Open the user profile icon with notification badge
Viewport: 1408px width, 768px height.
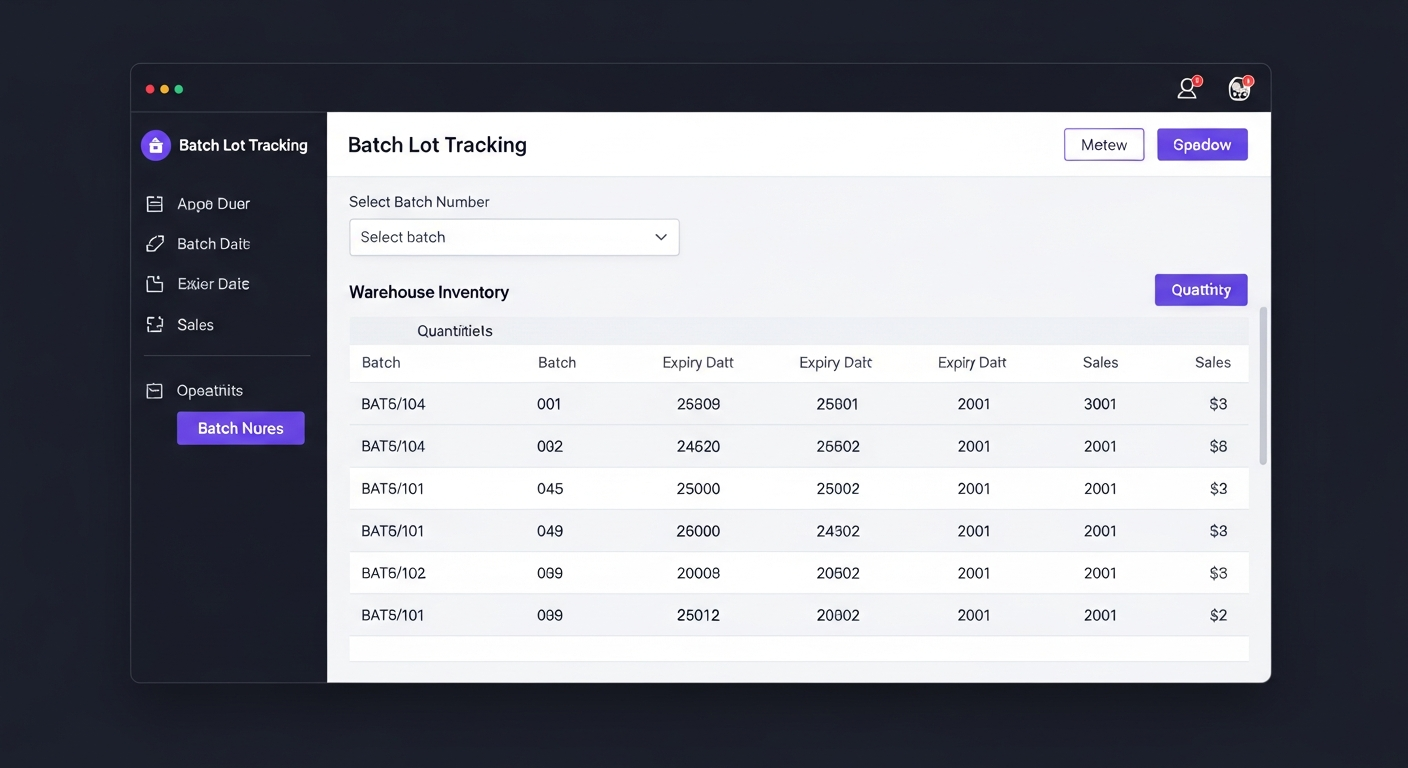[1186, 88]
